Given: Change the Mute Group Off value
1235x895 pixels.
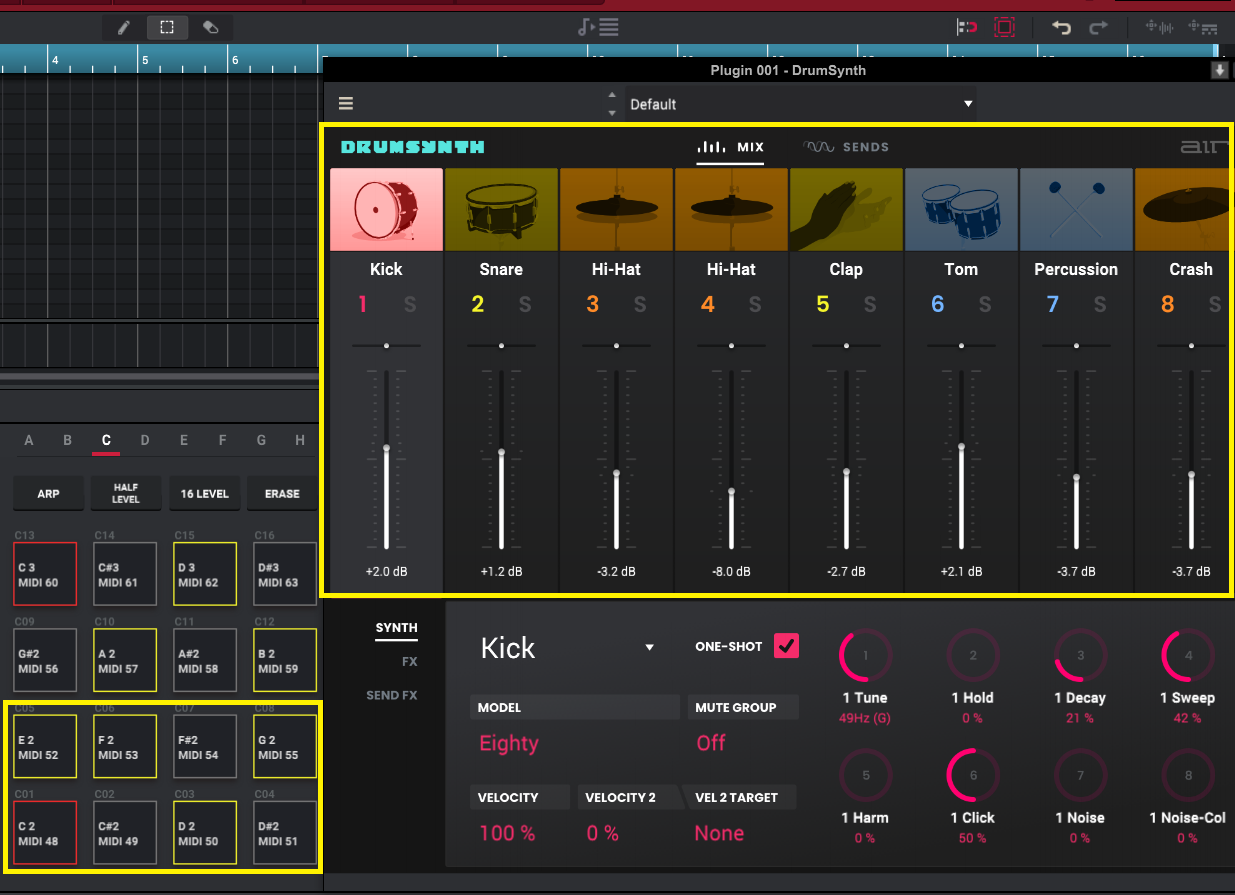Looking at the screenshot, I should tap(711, 743).
